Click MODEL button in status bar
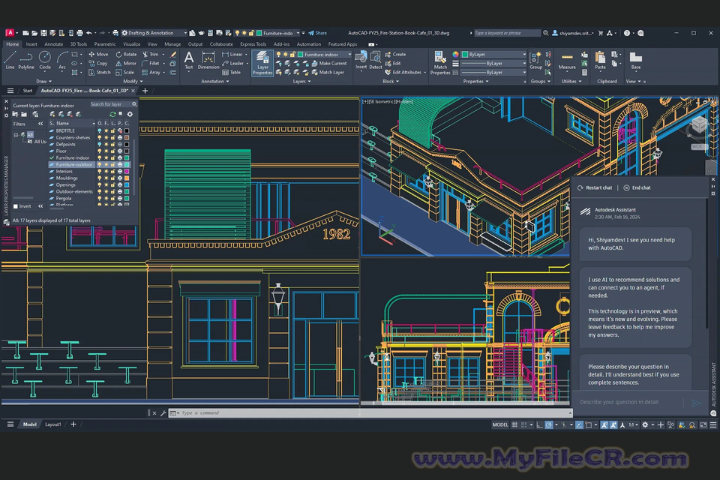720x480 pixels. click(500, 425)
